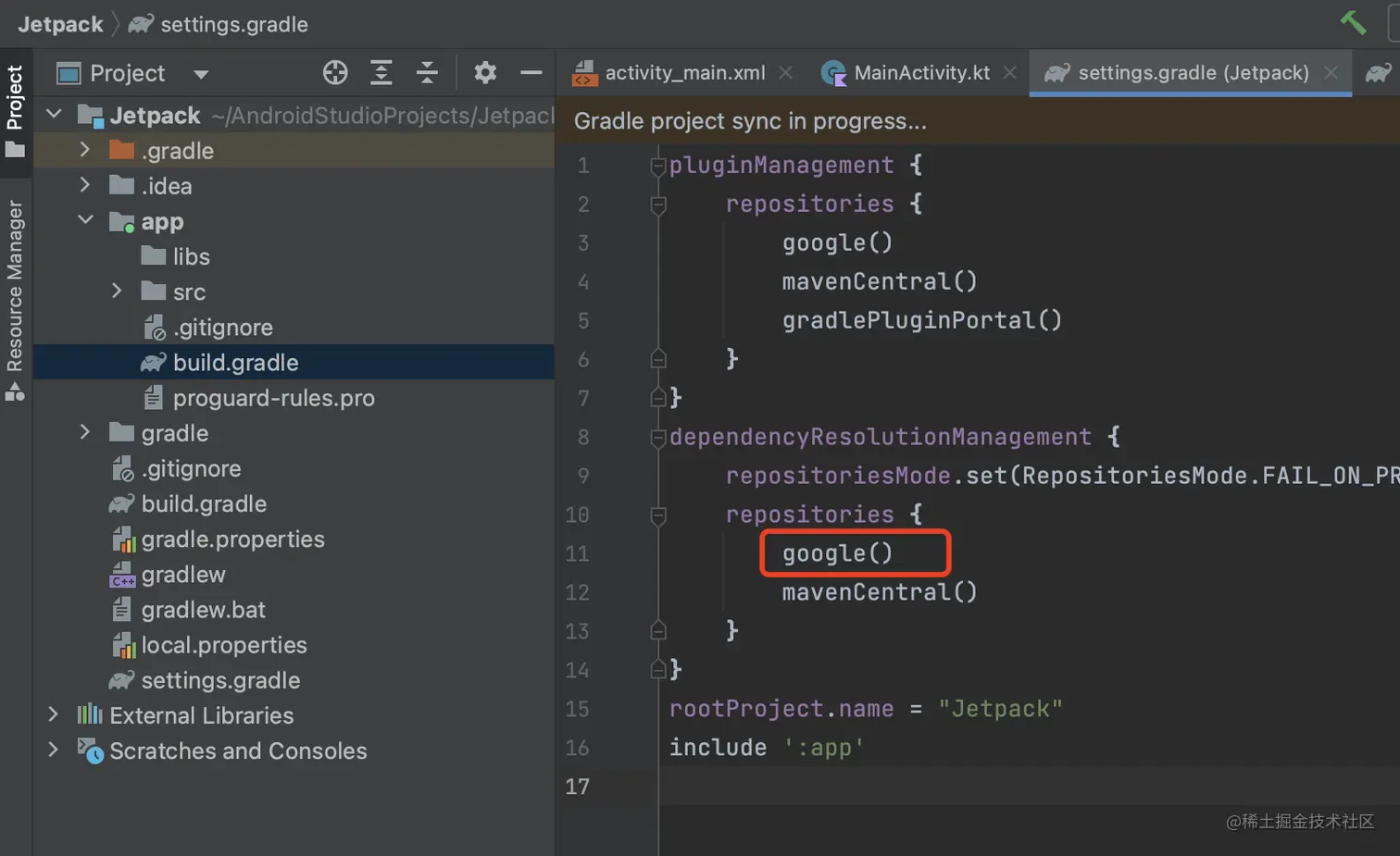The height and width of the screenshot is (856, 1400).
Task: Place cursor on empty line 17
Action: (x=1029, y=787)
